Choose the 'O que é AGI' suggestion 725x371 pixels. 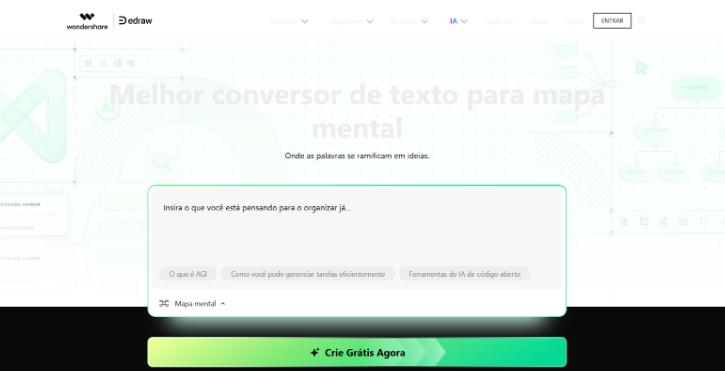188,274
